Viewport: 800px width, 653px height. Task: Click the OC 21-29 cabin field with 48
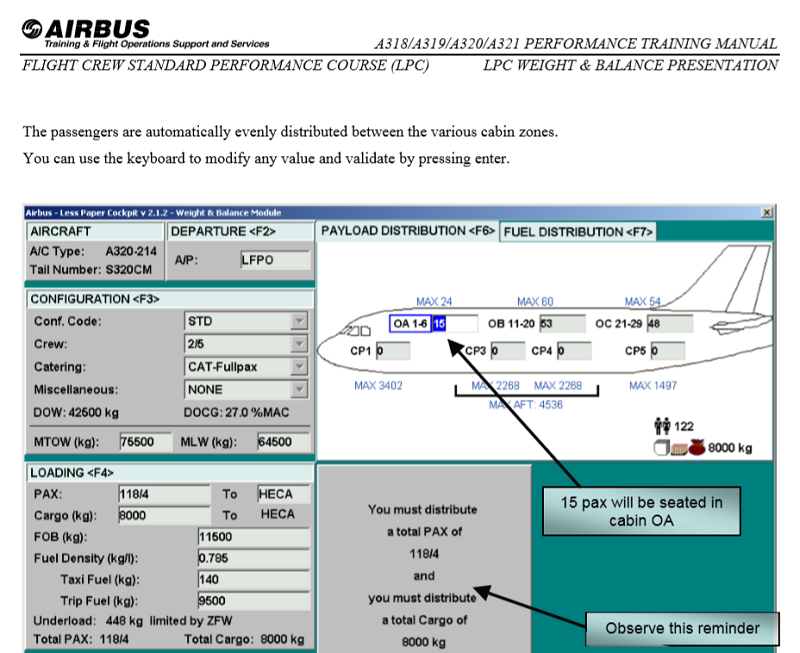pyautogui.click(x=670, y=323)
